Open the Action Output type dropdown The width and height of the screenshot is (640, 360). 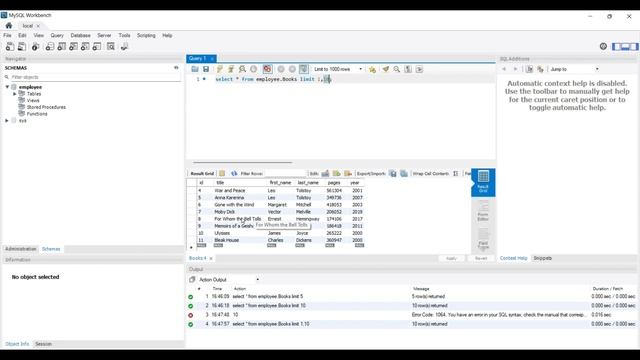click(x=229, y=280)
